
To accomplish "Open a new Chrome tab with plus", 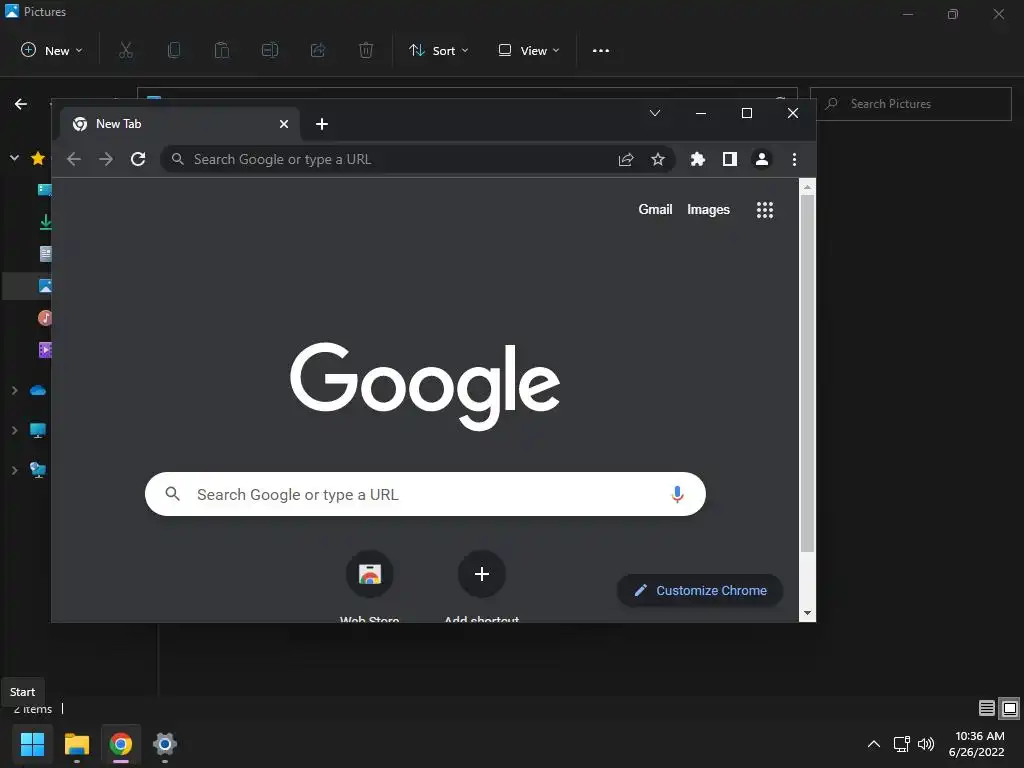I will (322, 124).
